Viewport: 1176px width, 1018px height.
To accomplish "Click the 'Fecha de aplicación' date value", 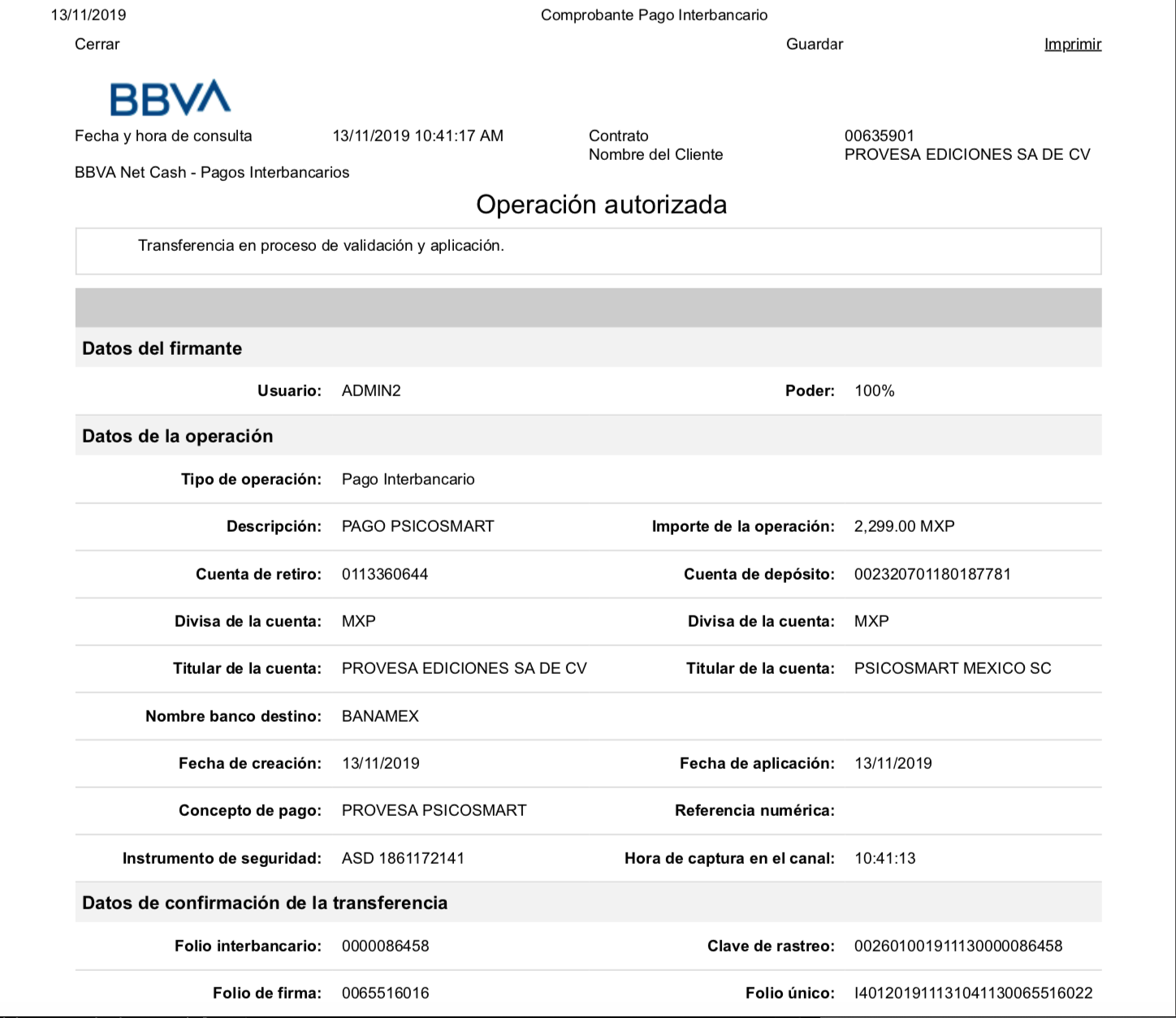I will click(893, 763).
